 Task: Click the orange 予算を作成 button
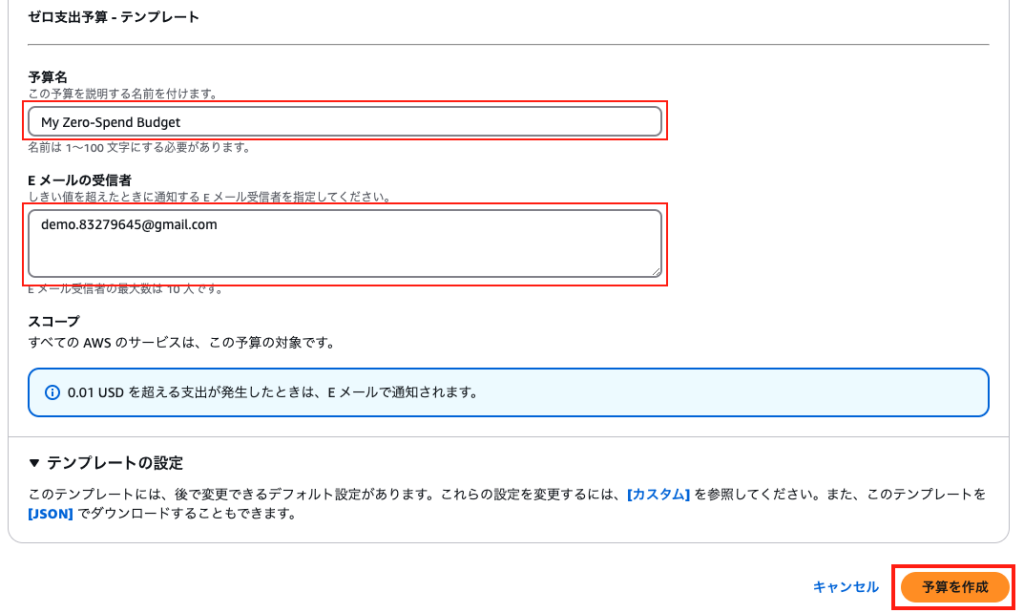[955, 587]
